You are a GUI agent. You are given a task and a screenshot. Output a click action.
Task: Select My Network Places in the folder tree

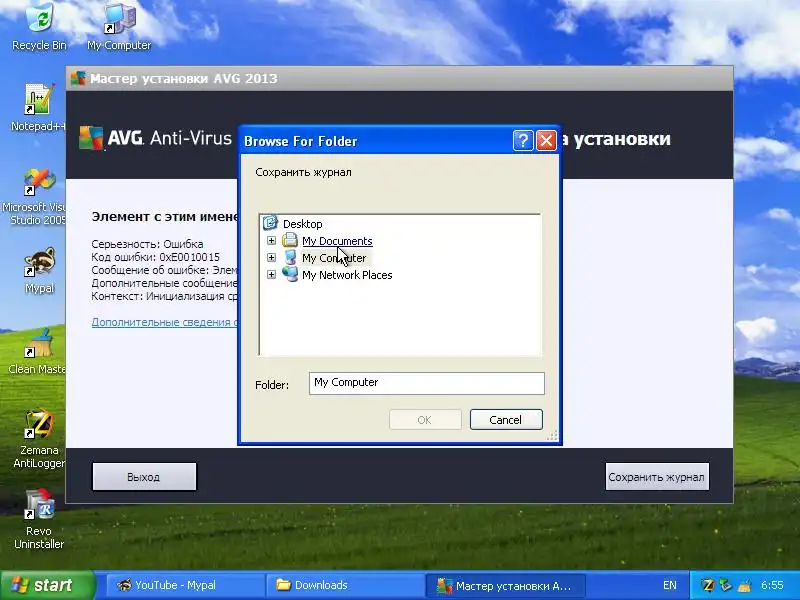pos(347,275)
